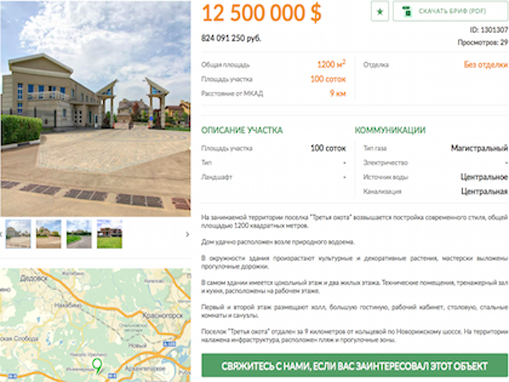The height and width of the screenshot is (382, 509).
Task: Click Центральная sewerage value
Action: pyautogui.click(x=484, y=191)
